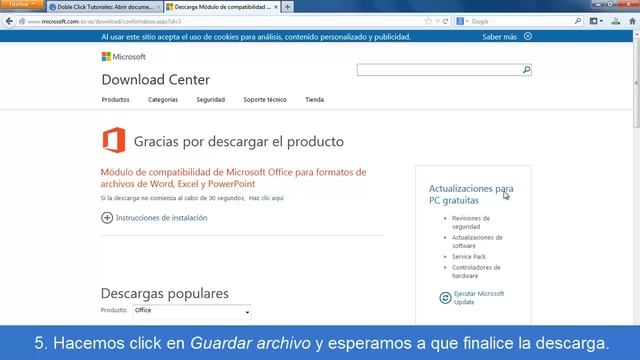This screenshot has width=640, height=360.
Task: Open the Soporte técnico menu
Action: pos(265,100)
